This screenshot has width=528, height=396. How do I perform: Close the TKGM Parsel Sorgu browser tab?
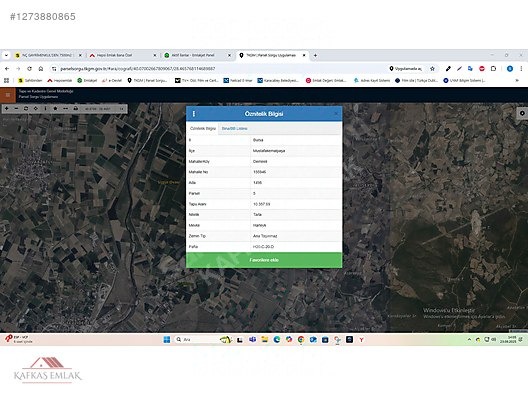pyautogui.click(x=304, y=55)
